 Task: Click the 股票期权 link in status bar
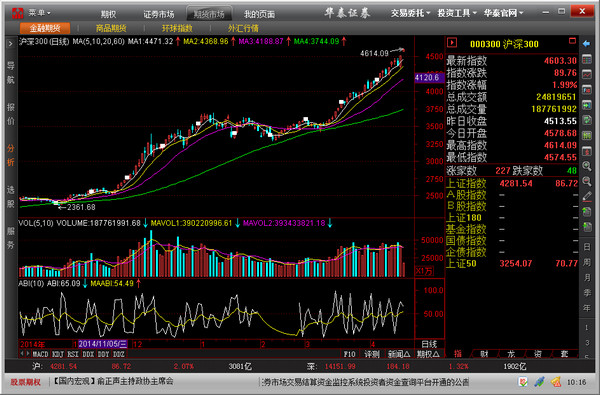pyautogui.click(x=25, y=382)
